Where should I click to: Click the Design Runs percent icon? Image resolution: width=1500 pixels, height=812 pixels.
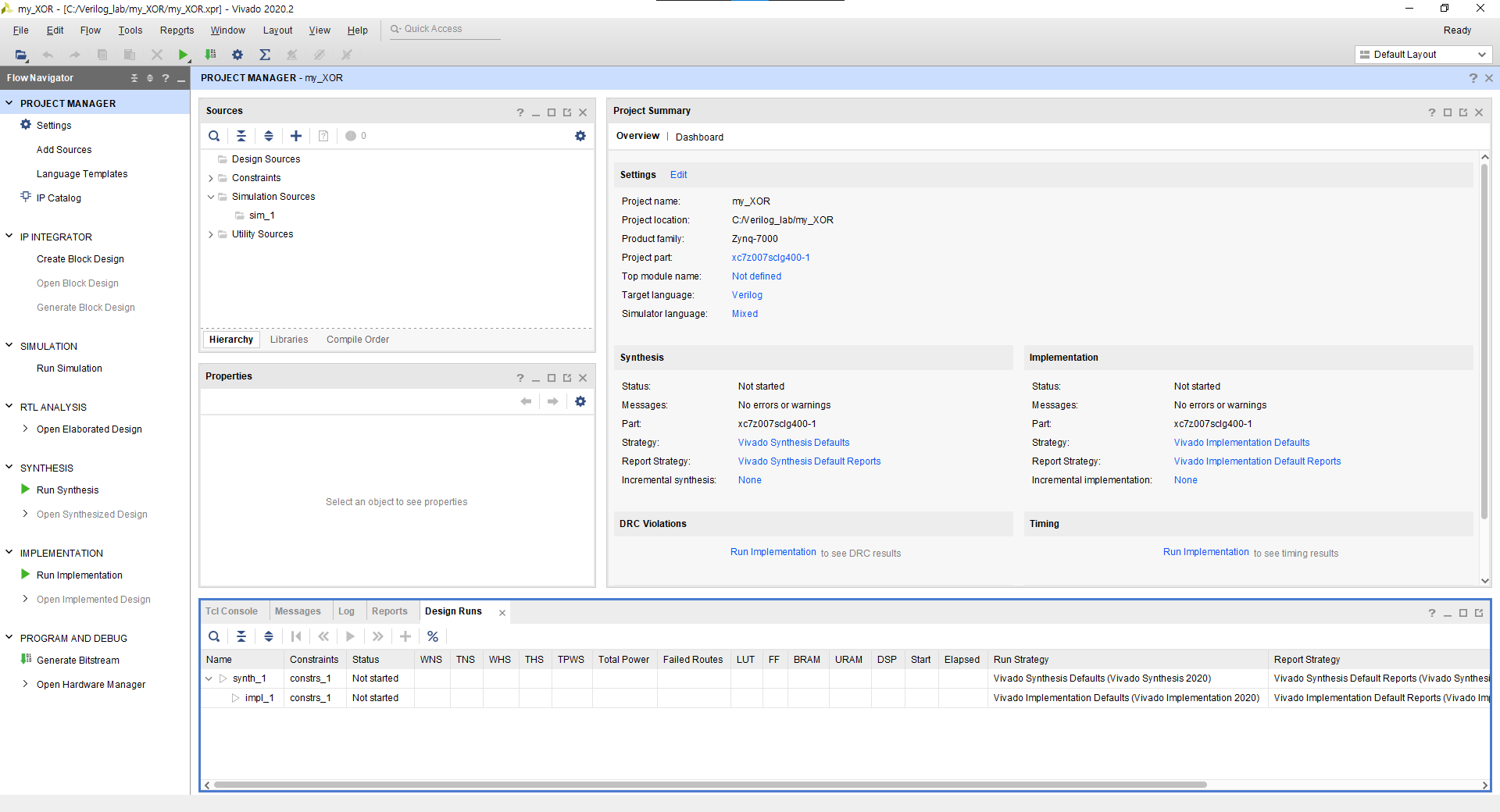[433, 636]
